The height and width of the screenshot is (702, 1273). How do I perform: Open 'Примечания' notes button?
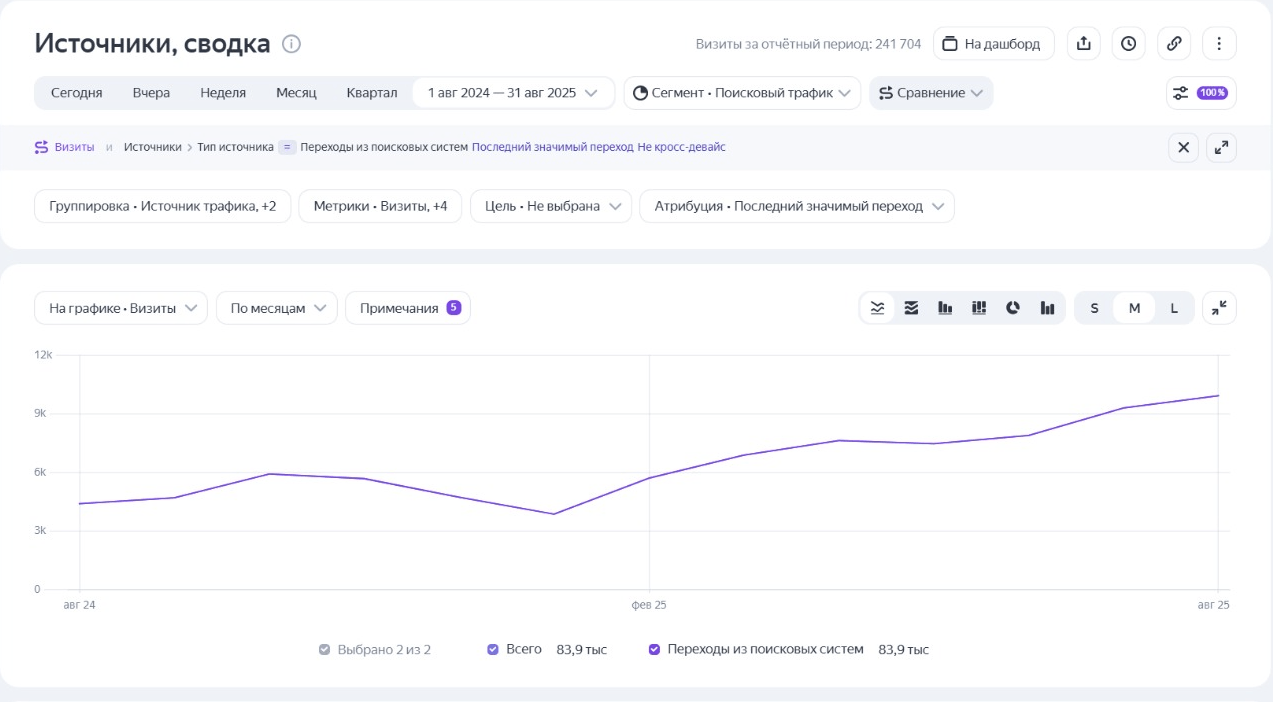(408, 308)
